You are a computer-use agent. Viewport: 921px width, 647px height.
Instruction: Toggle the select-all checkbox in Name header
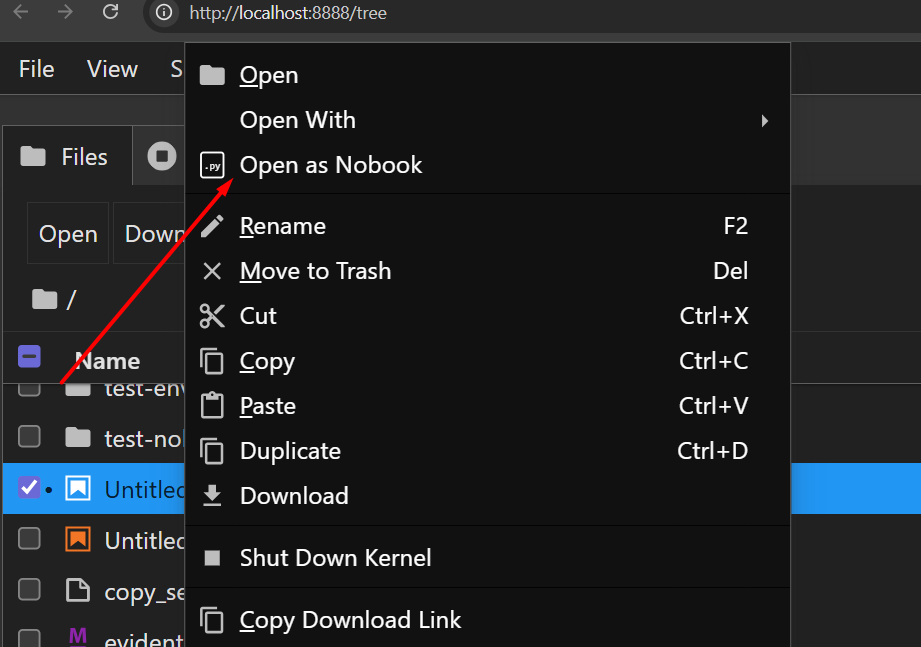[29, 357]
